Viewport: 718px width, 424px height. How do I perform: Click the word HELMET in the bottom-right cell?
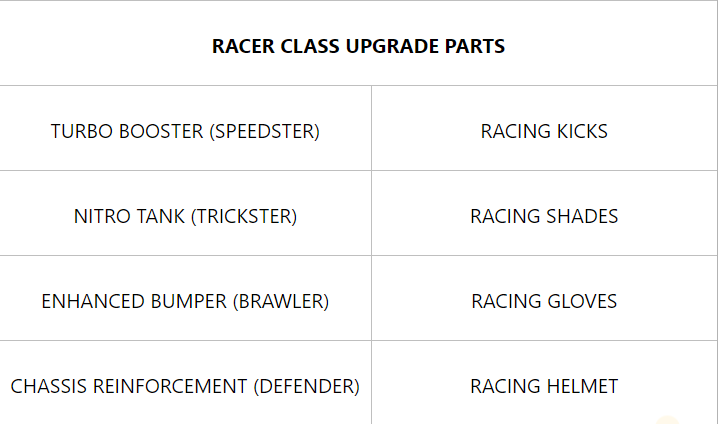point(582,386)
